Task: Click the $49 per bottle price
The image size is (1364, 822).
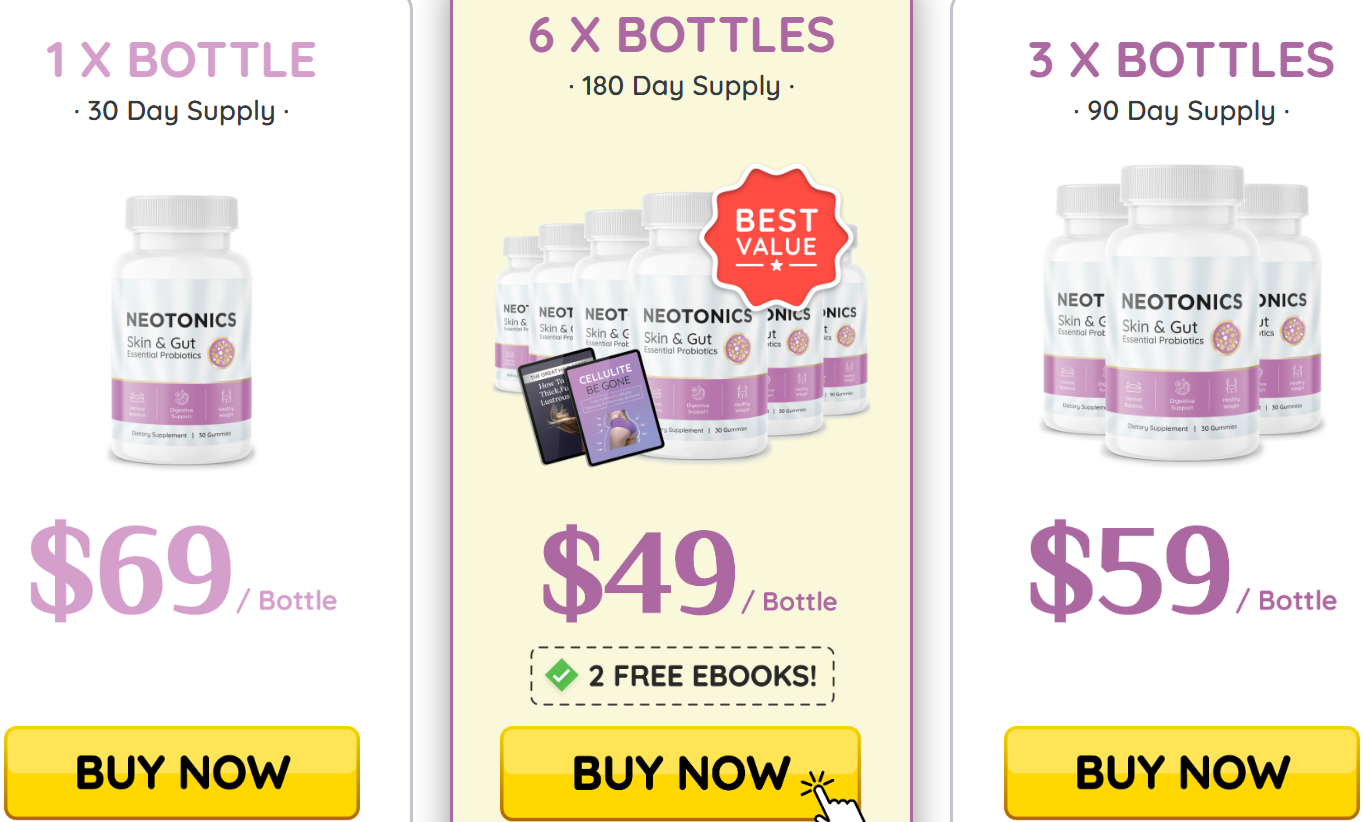Action: pos(689,572)
